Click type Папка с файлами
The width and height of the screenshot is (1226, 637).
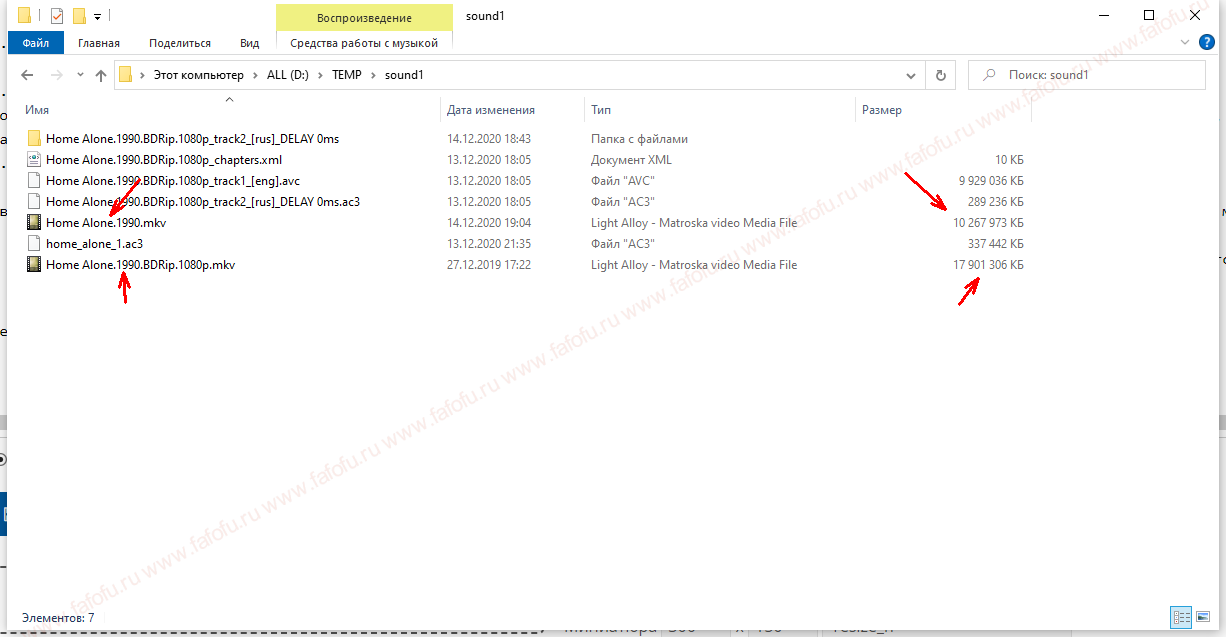tap(639, 139)
